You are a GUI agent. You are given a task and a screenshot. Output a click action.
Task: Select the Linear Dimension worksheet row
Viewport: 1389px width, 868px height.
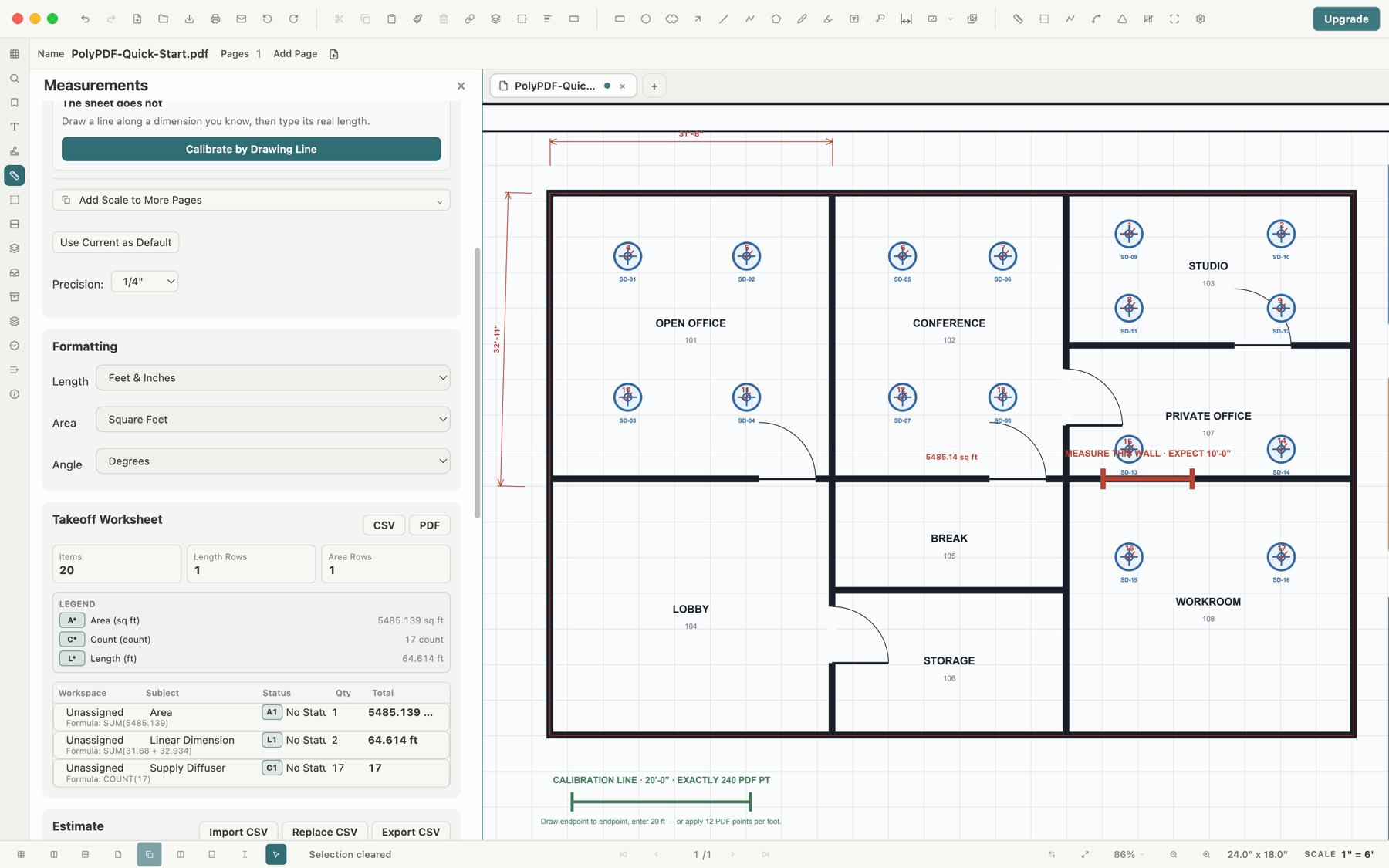click(252, 745)
